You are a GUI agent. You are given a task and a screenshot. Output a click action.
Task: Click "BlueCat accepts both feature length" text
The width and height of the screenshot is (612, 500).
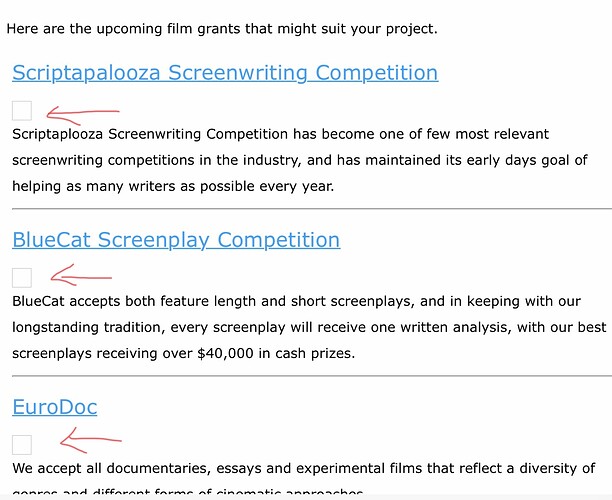point(134,301)
